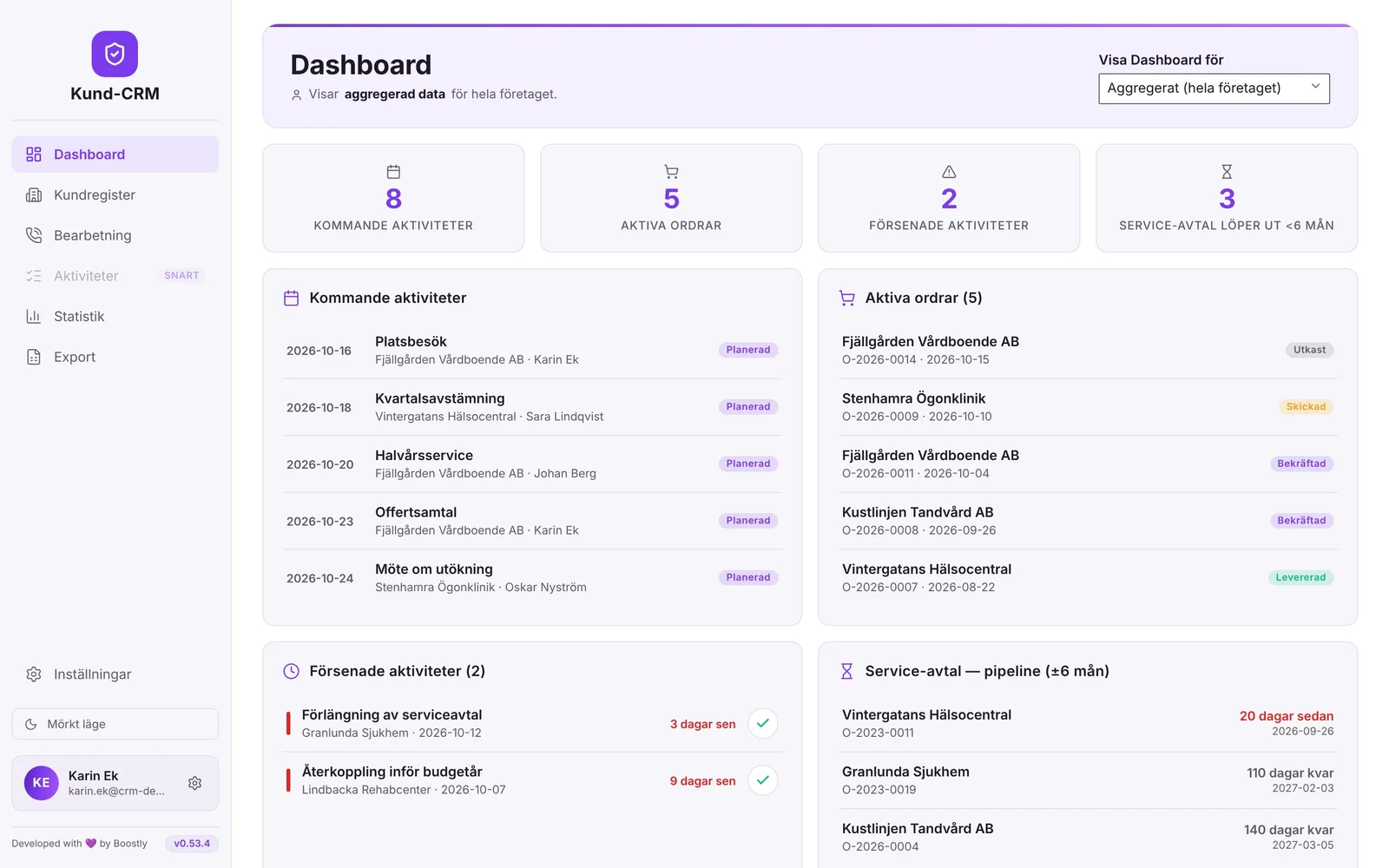Click the Kund-CRM shield logo
This screenshot has height=868, width=1389.
click(115, 54)
